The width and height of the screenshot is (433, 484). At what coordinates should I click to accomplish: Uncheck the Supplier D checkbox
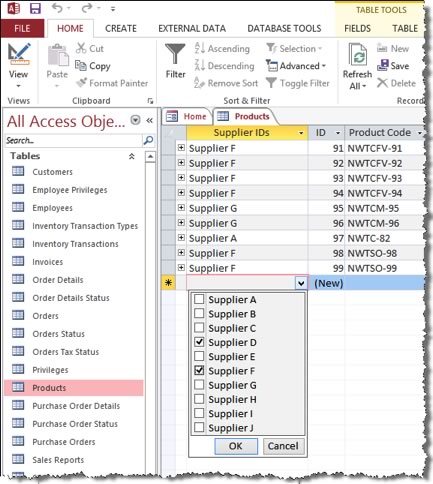click(199, 342)
